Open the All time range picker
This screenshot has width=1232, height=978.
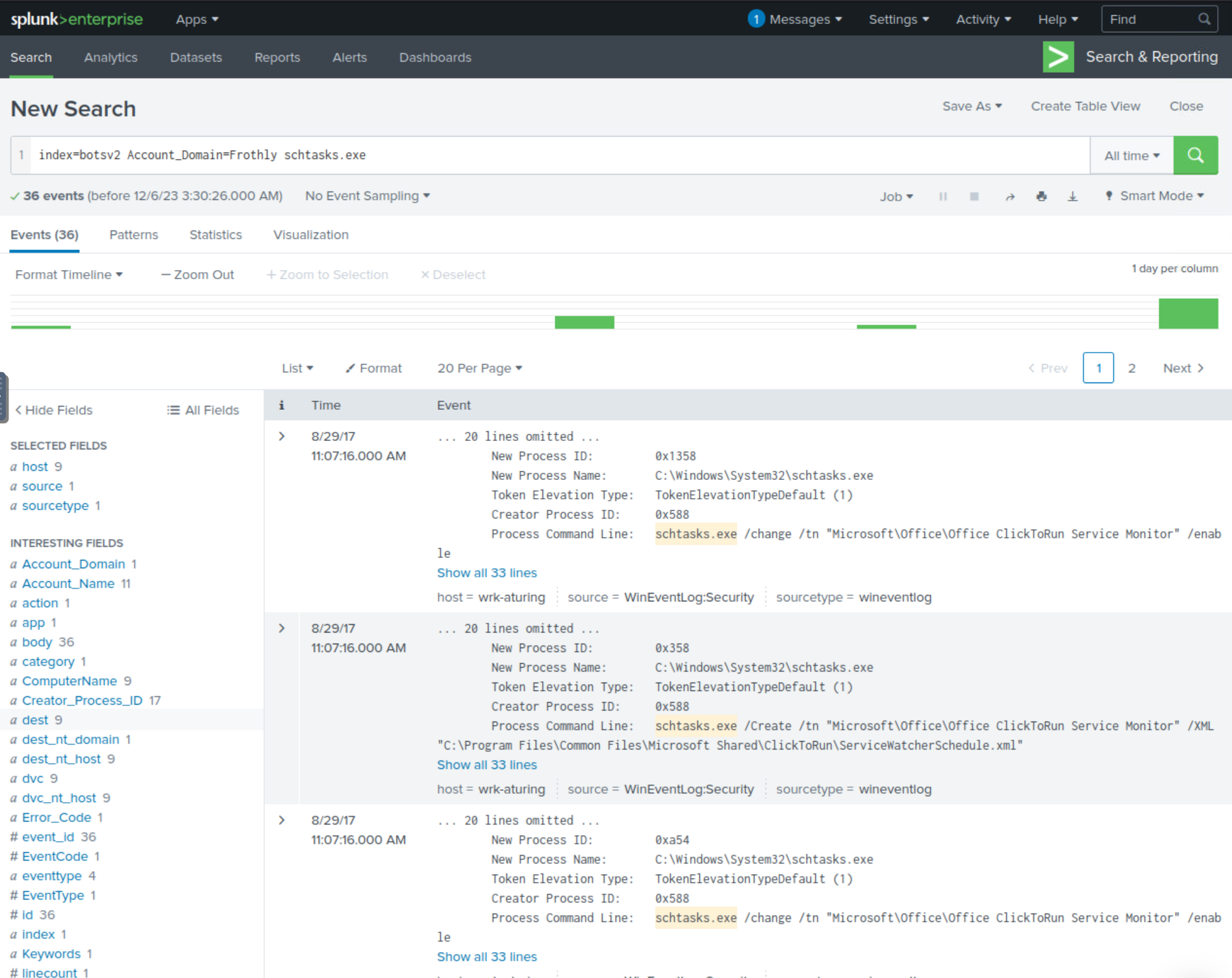[1131, 155]
